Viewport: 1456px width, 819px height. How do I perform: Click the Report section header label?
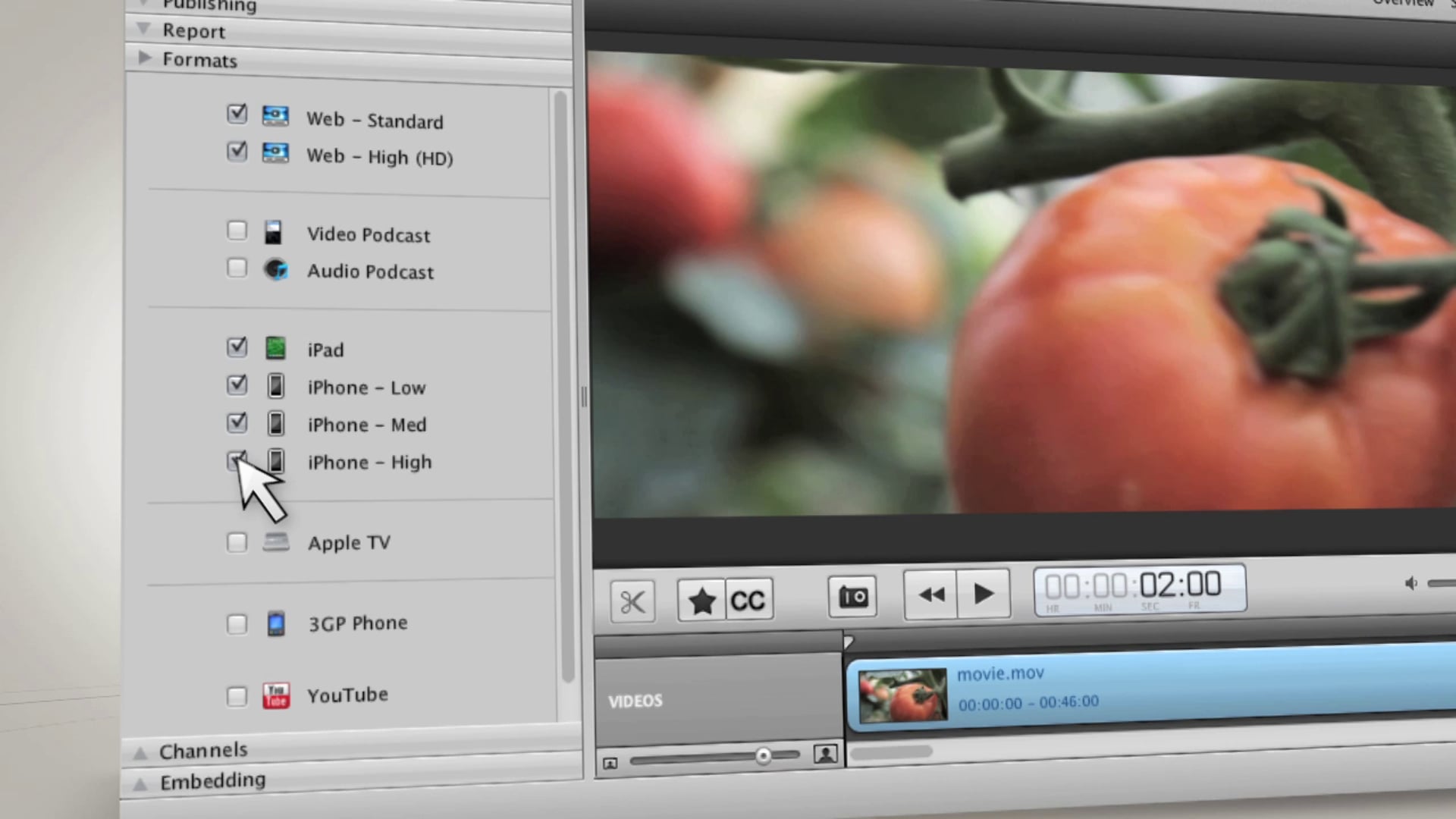[194, 31]
